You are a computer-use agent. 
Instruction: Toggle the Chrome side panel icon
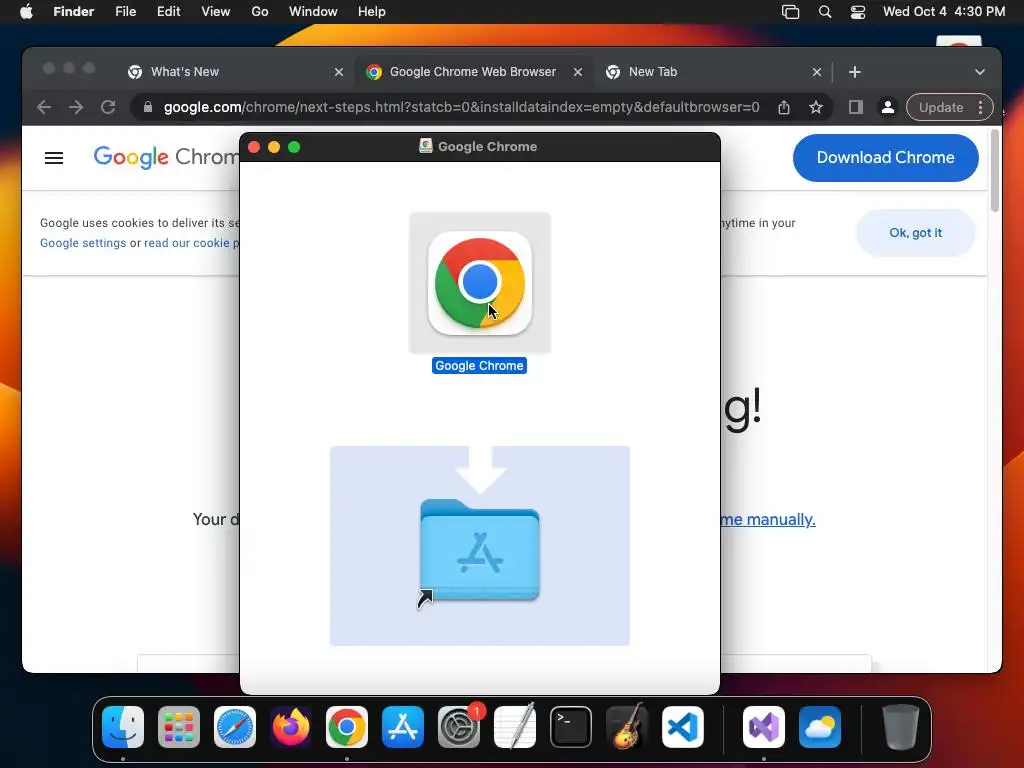(856, 107)
